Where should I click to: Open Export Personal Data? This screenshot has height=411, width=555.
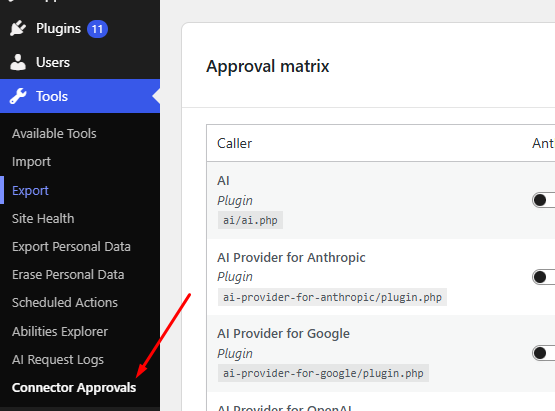(x=71, y=246)
